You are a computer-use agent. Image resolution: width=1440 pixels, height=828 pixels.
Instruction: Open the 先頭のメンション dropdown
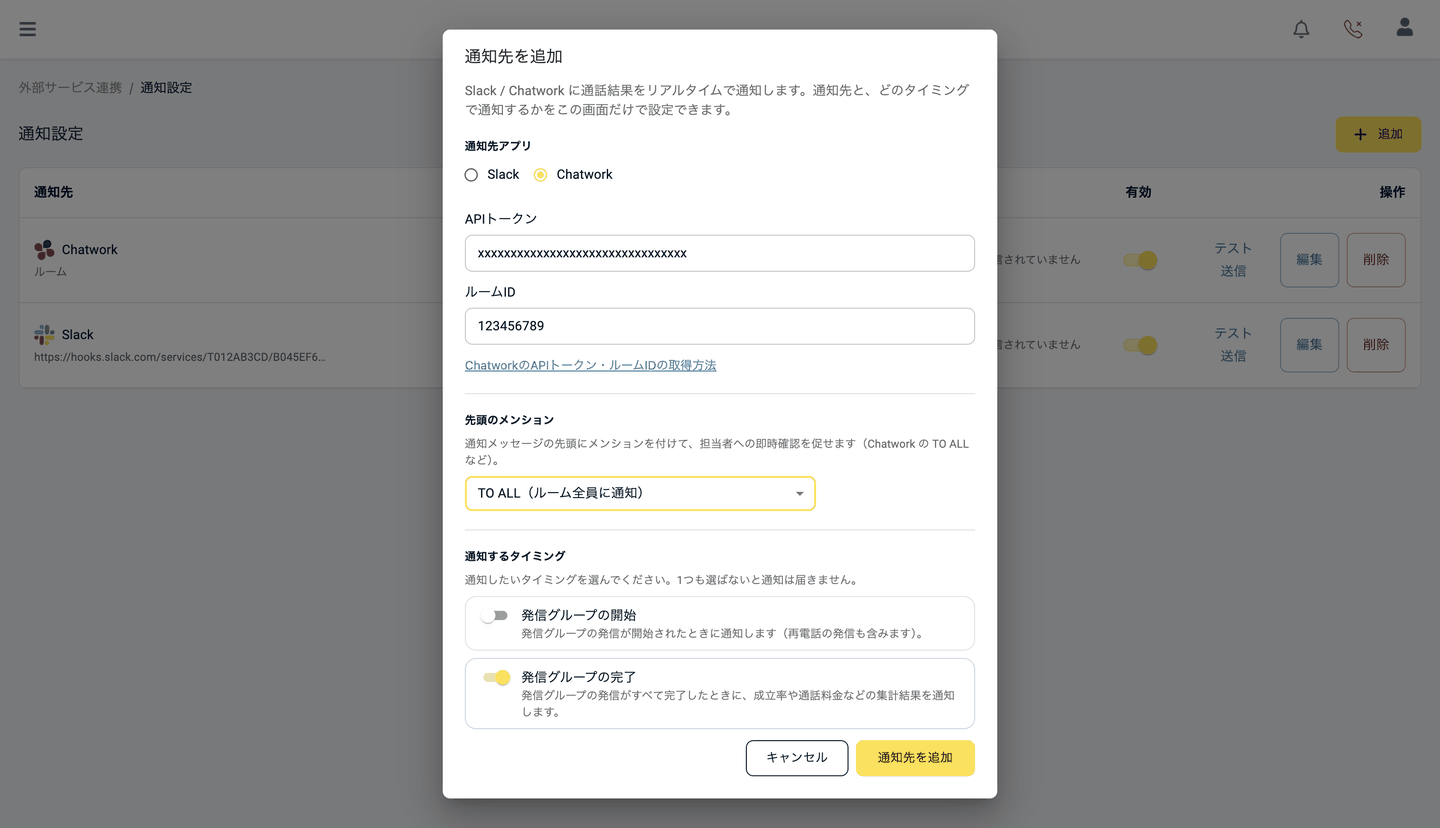[640, 493]
